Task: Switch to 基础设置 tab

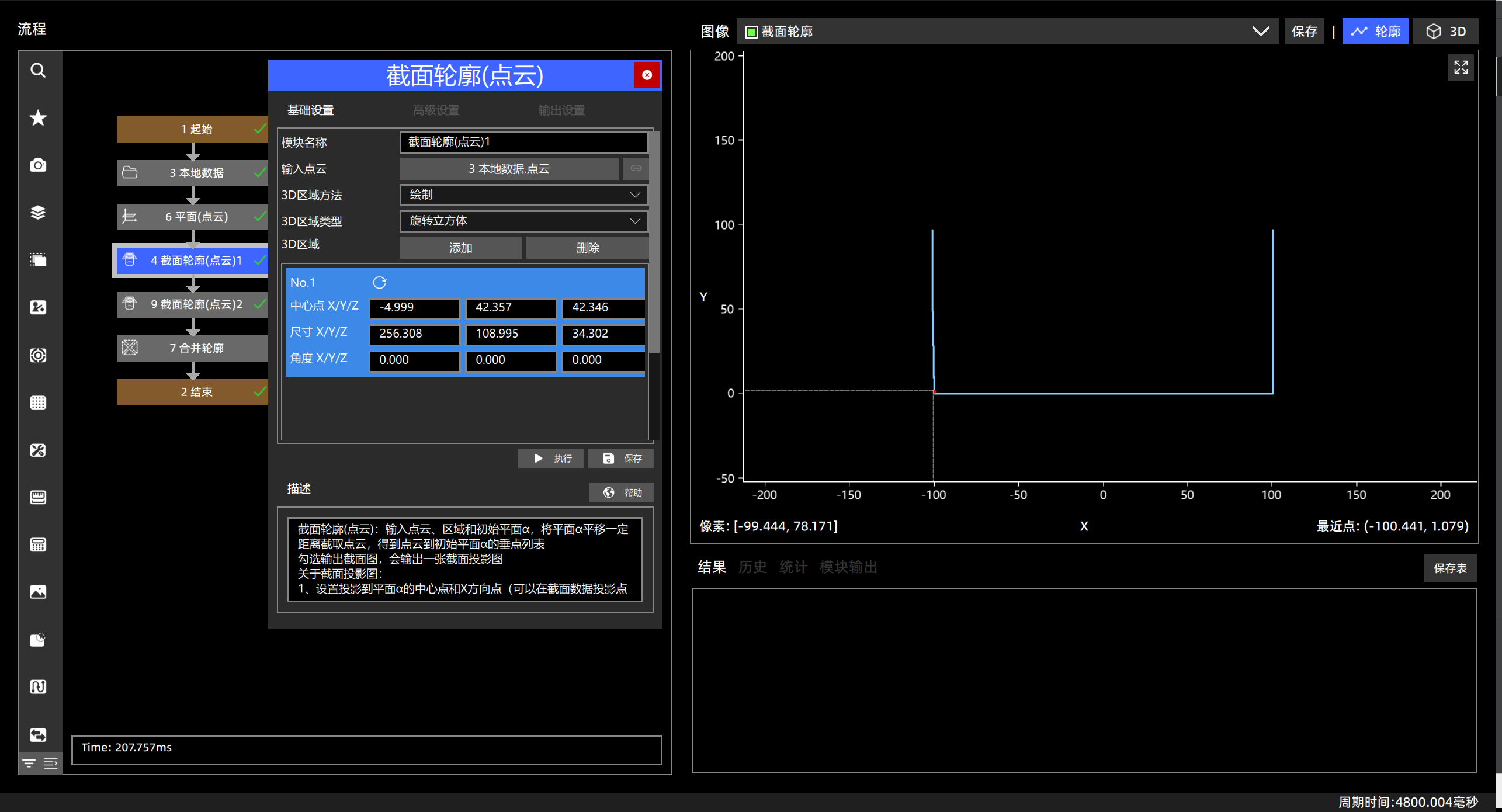Action: 310,110
